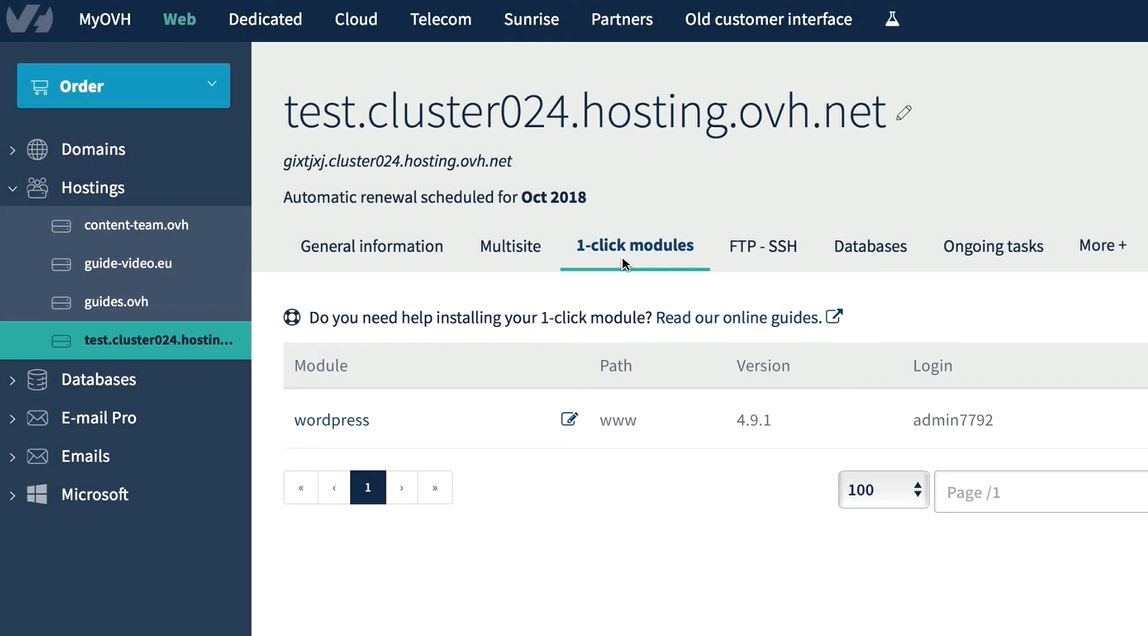Click the content-team.ovh server icon
The image size is (1148, 636).
pyautogui.click(x=62, y=226)
